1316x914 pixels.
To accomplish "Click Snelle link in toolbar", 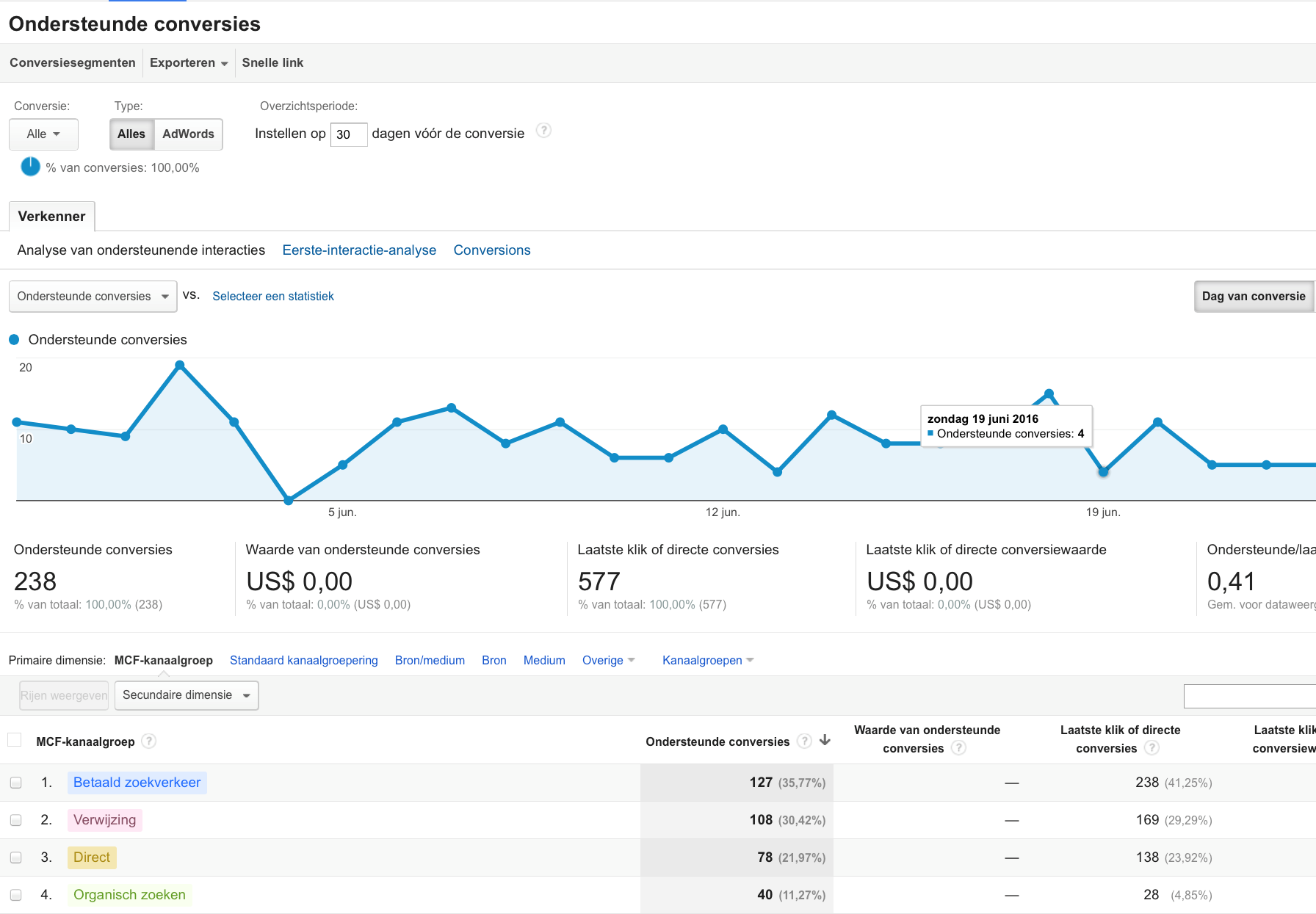I will click(x=272, y=63).
